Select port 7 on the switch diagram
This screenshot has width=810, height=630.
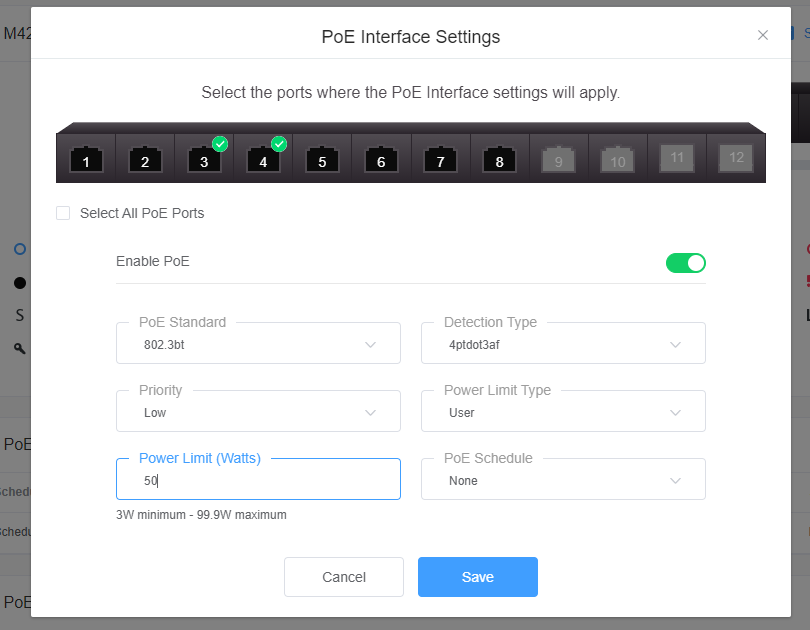pos(440,160)
